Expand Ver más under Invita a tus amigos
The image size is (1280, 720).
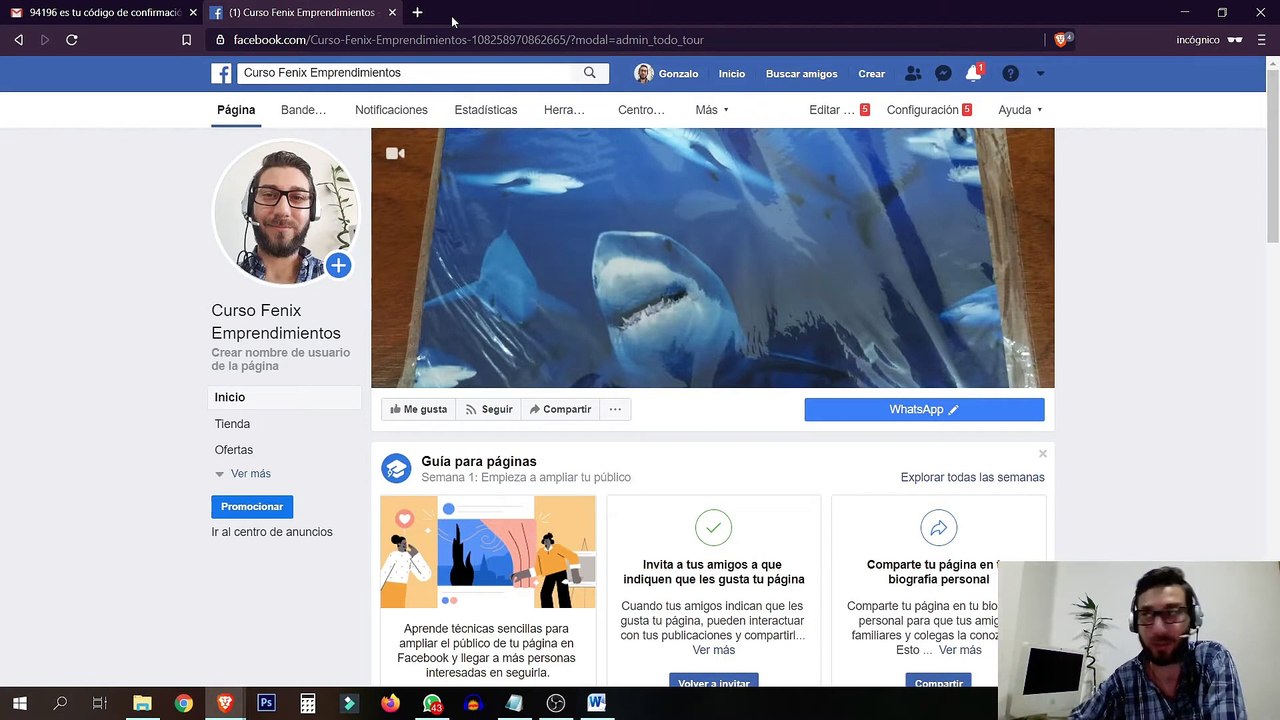714,650
